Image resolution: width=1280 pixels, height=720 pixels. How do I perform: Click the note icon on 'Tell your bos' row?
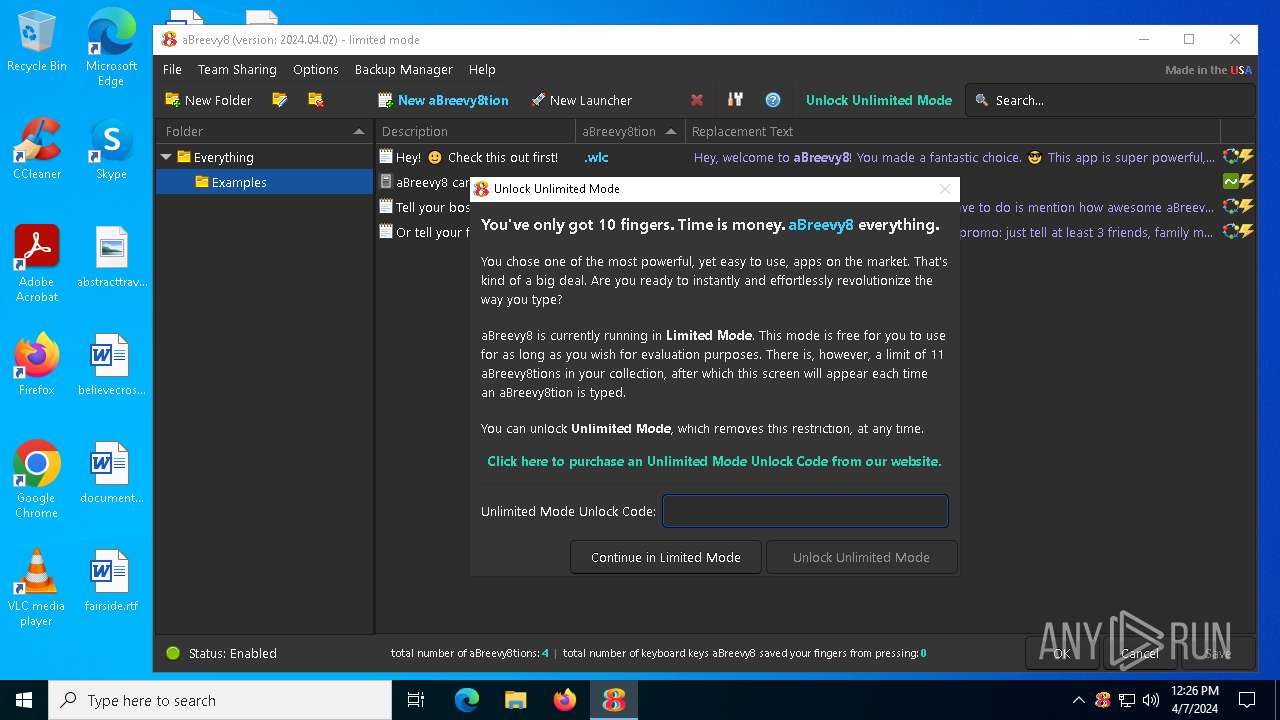[x=386, y=207]
